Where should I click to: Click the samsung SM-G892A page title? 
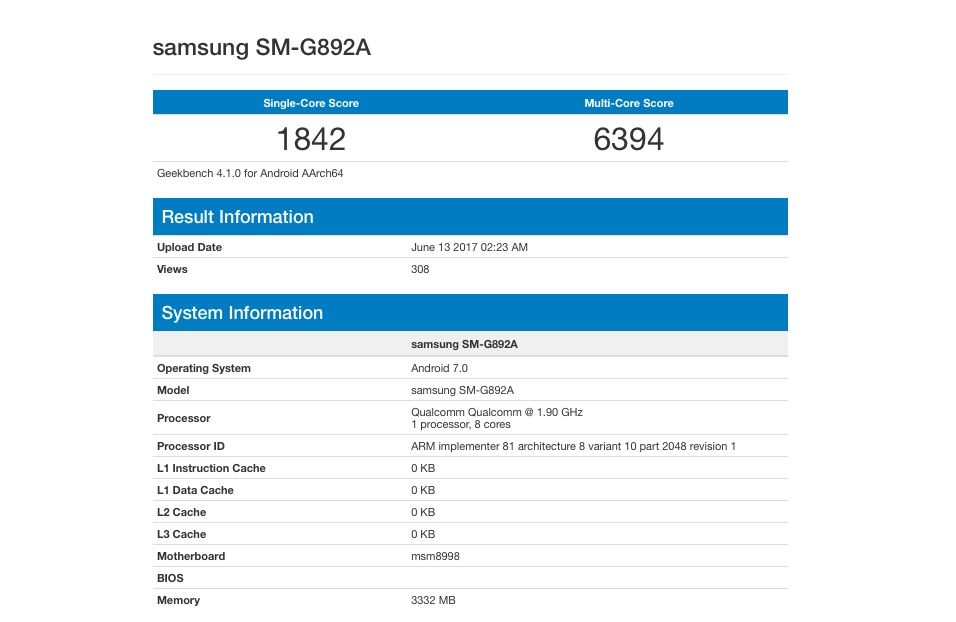[262, 47]
